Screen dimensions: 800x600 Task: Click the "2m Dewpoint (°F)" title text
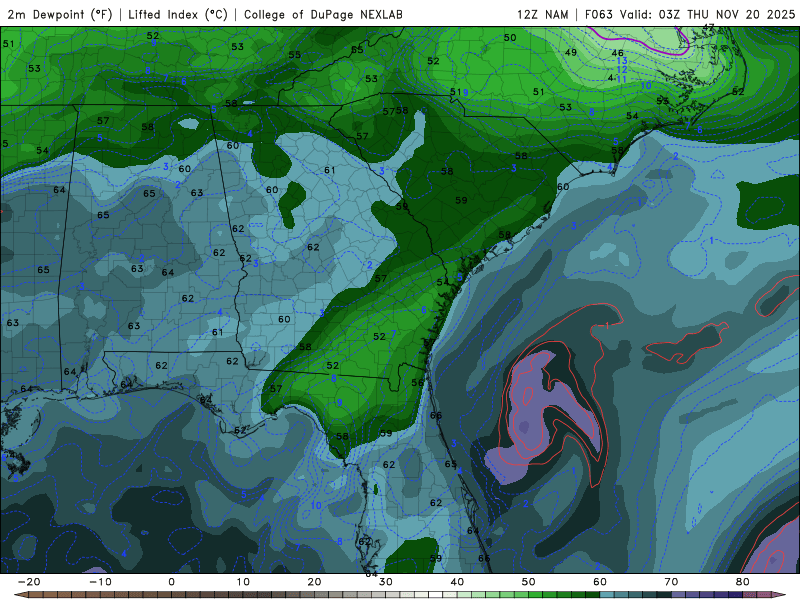coord(60,14)
